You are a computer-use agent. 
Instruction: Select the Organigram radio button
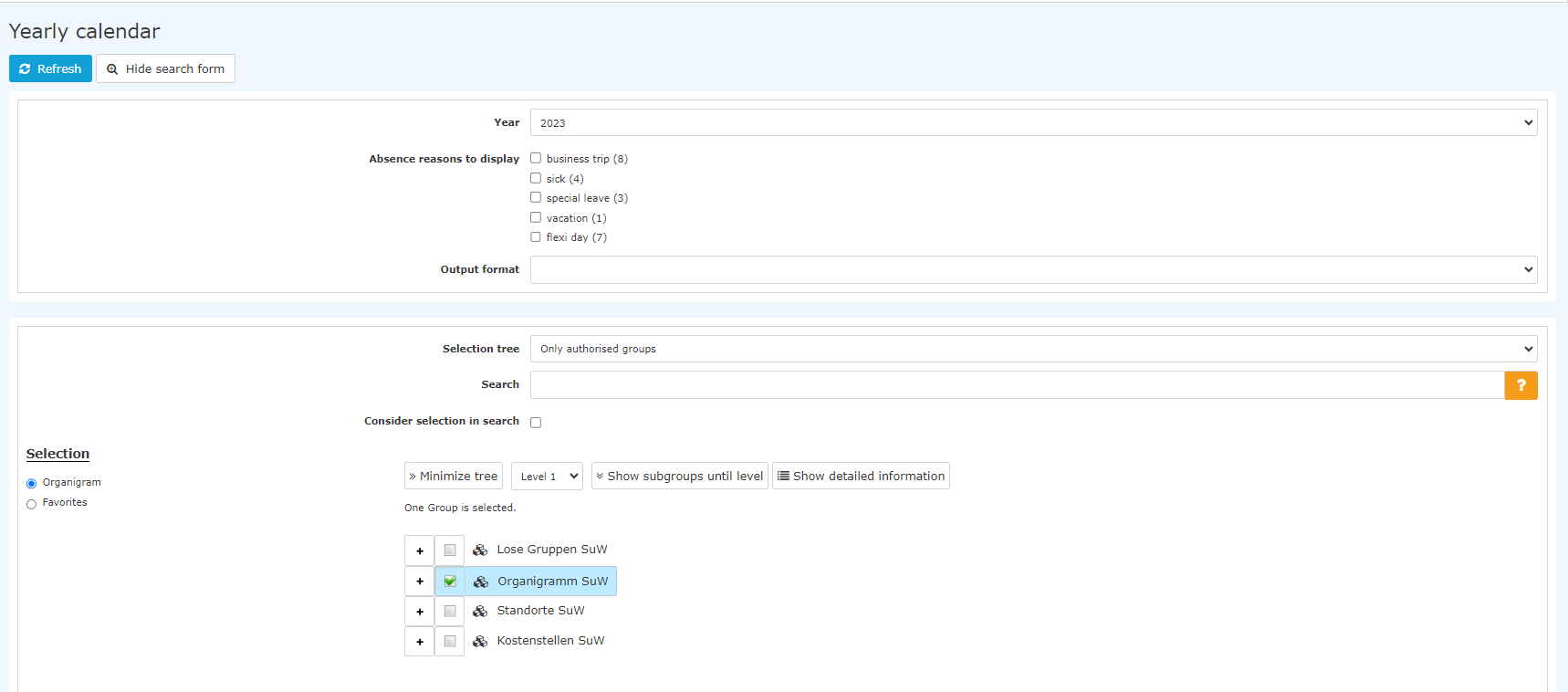(x=31, y=483)
